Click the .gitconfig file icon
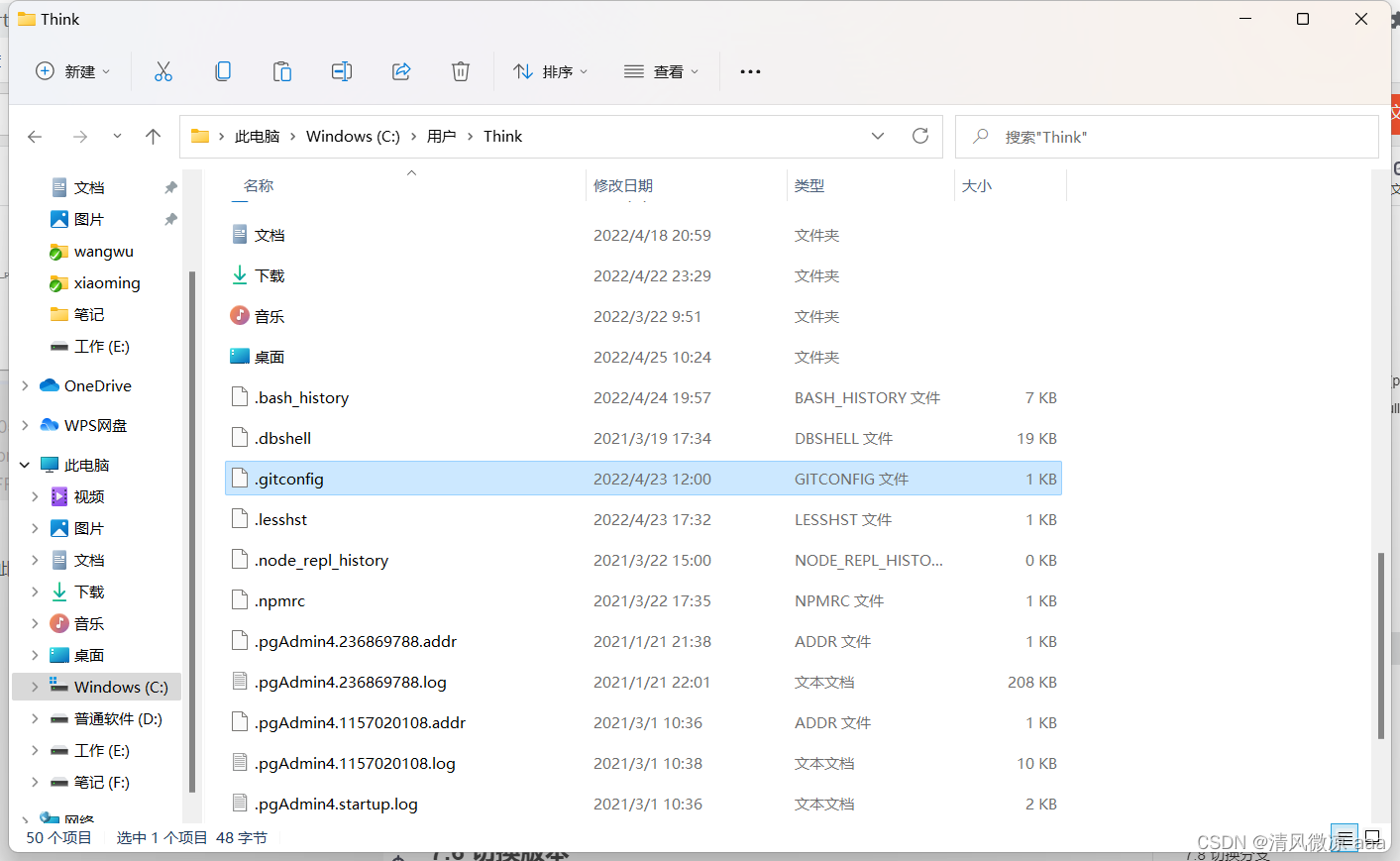Screen dimensions: 1400x861 tap(239, 479)
